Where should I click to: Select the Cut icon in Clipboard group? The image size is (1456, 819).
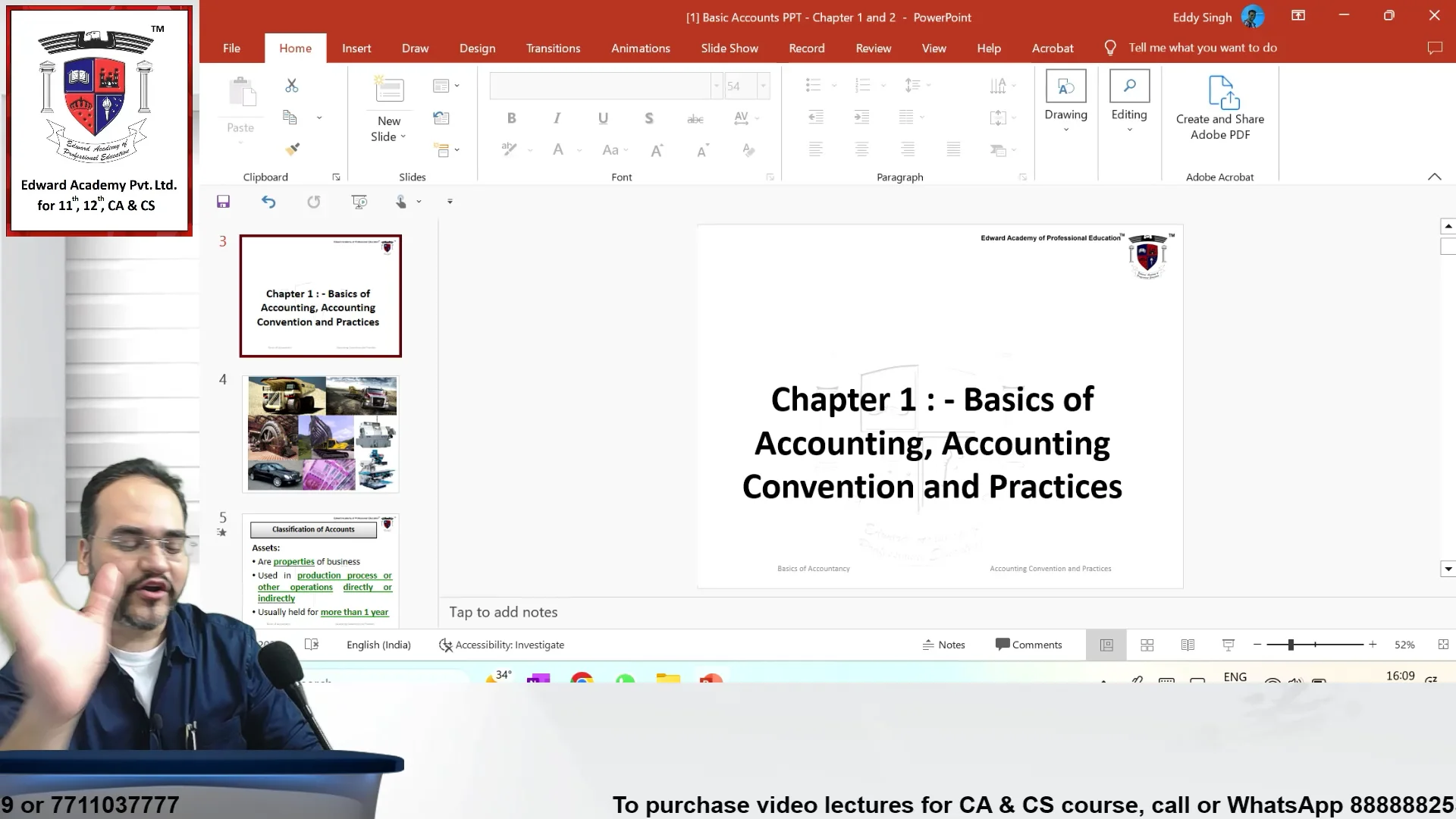292,86
